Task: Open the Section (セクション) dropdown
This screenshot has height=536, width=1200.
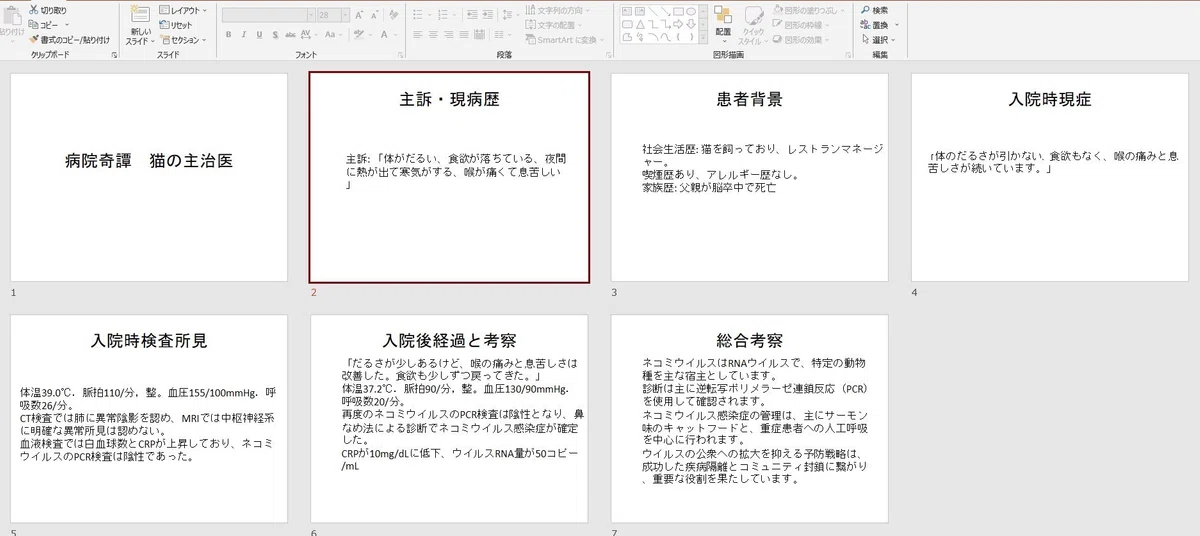Action: pos(183,39)
